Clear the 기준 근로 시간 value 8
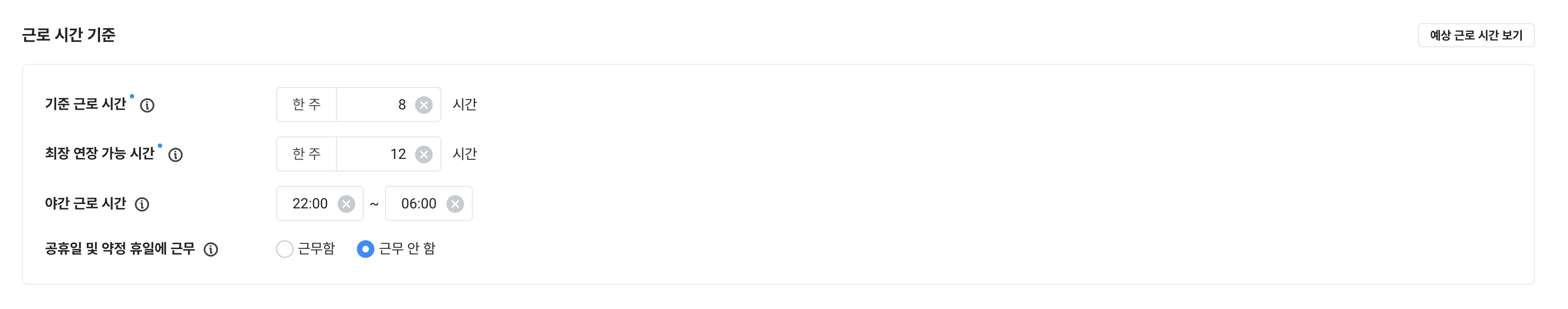The image size is (1568, 309). click(x=424, y=105)
